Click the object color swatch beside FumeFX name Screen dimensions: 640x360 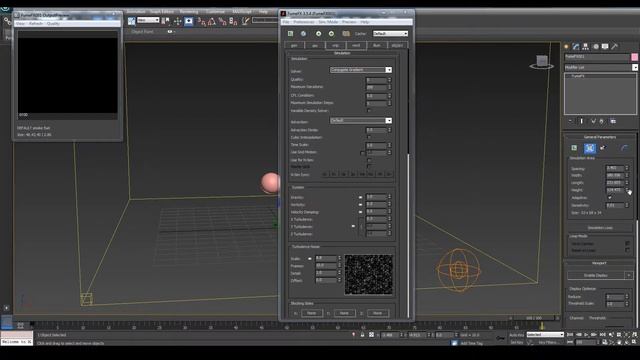635,57
